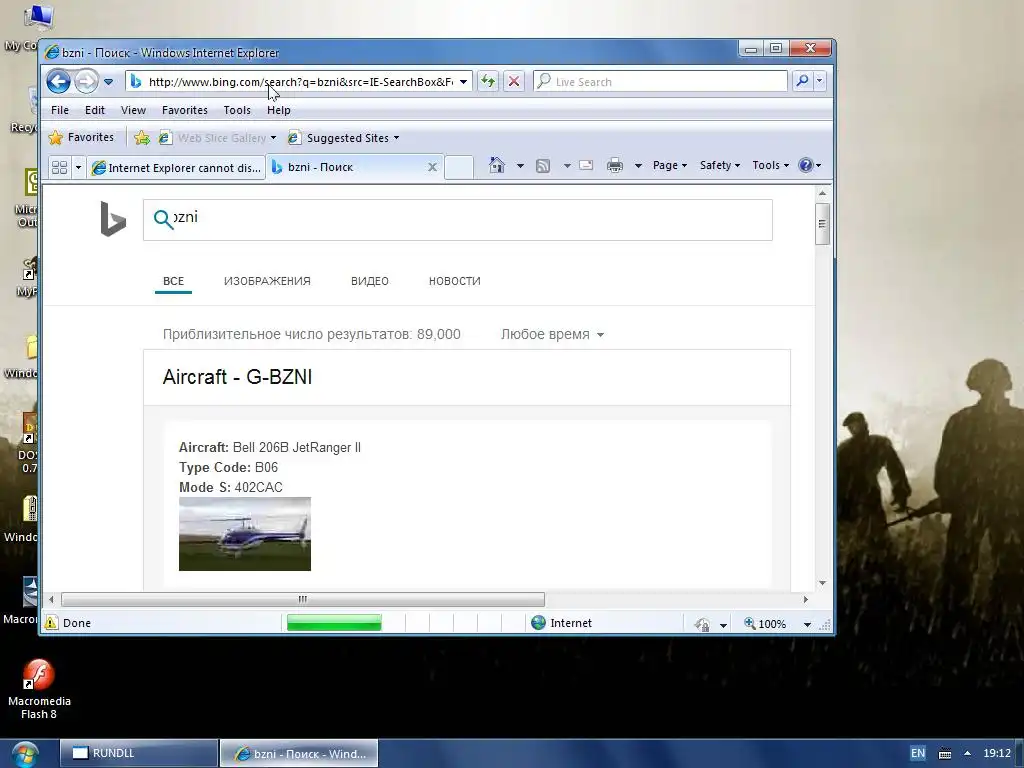This screenshot has width=1024, height=768.
Task: Click the Bing search magnifier icon
Action: (163, 219)
